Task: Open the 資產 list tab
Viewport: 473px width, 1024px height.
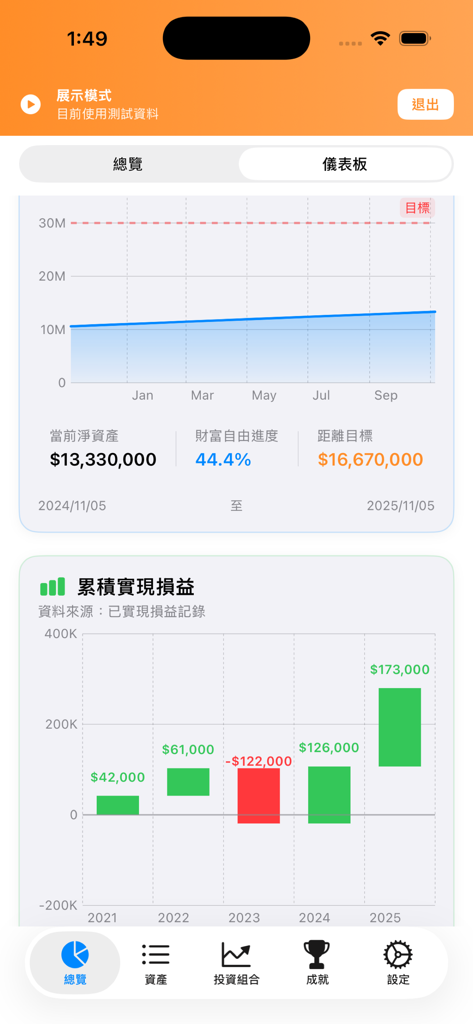Action: pyautogui.click(x=155, y=963)
